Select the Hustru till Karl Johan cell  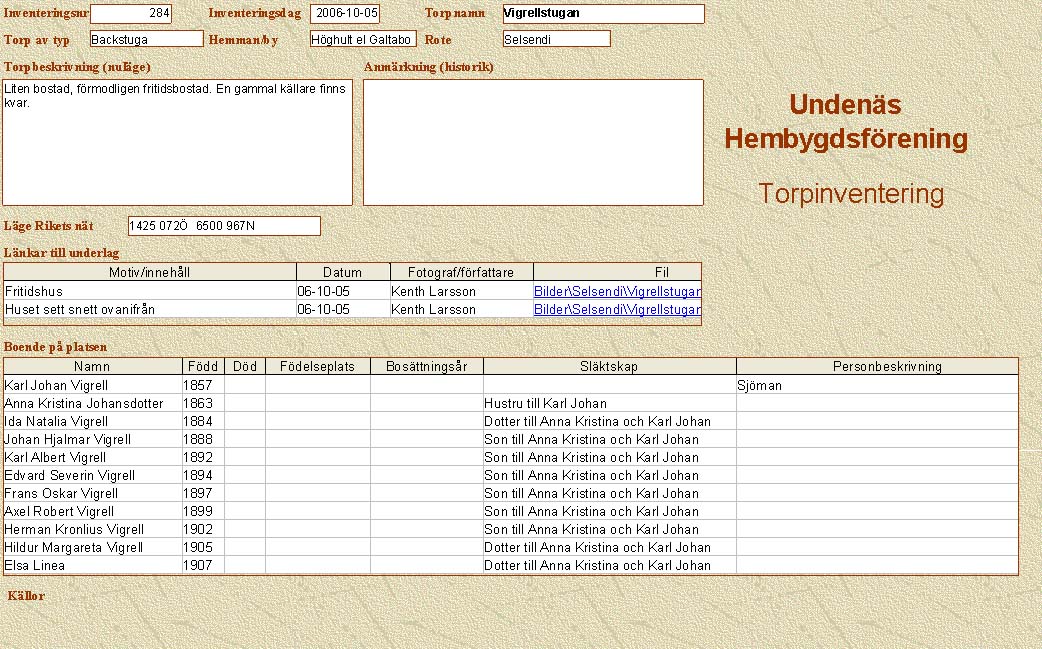(609, 403)
